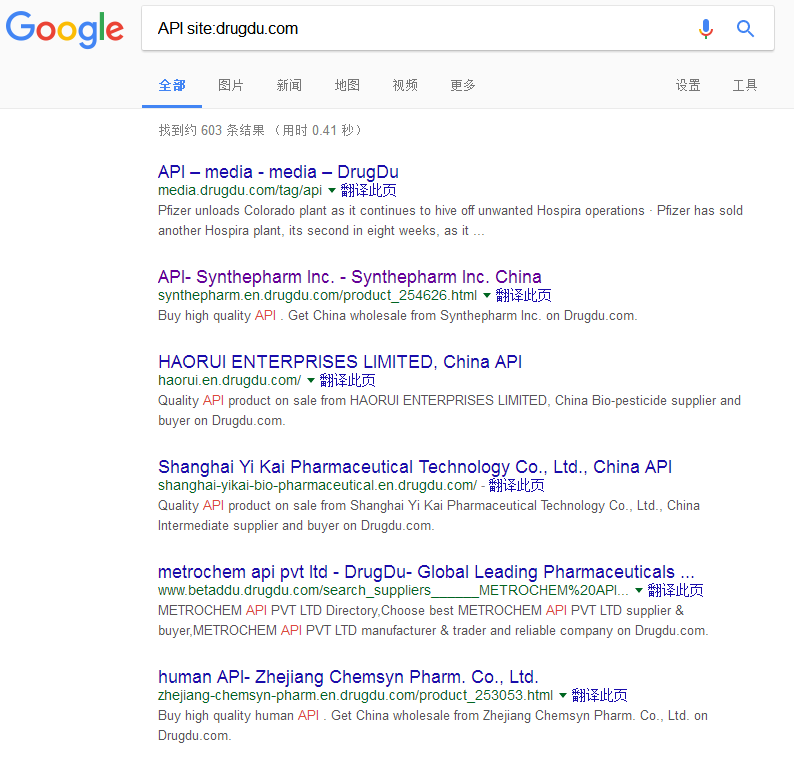Open the 'API – media - media – DrugDu' result
This screenshot has height=763, width=794.
tap(278, 172)
